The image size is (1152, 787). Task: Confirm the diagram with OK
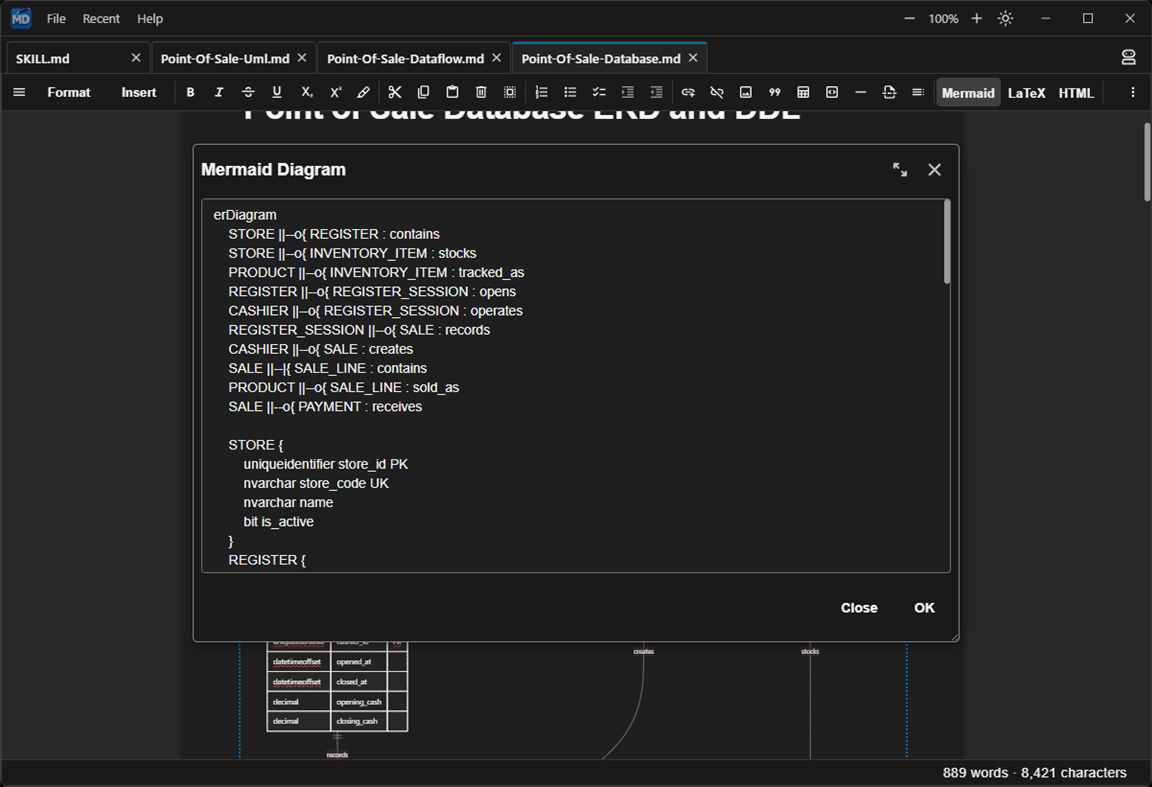click(x=924, y=608)
